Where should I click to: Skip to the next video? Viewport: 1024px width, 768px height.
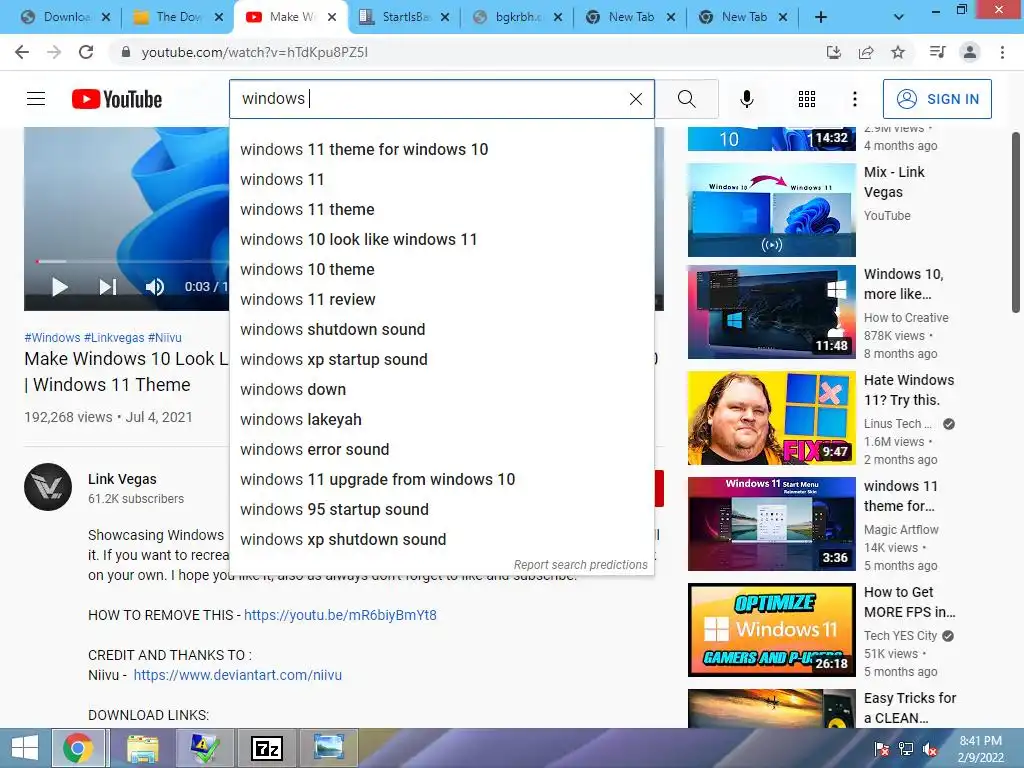[x=108, y=287]
